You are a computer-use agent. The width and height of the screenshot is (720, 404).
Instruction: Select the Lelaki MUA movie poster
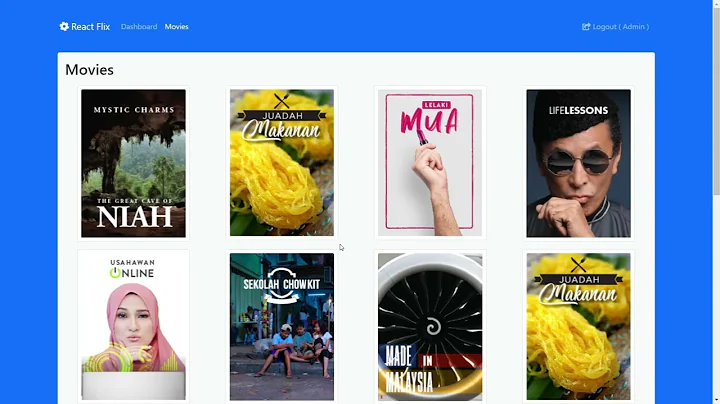[x=430, y=163]
